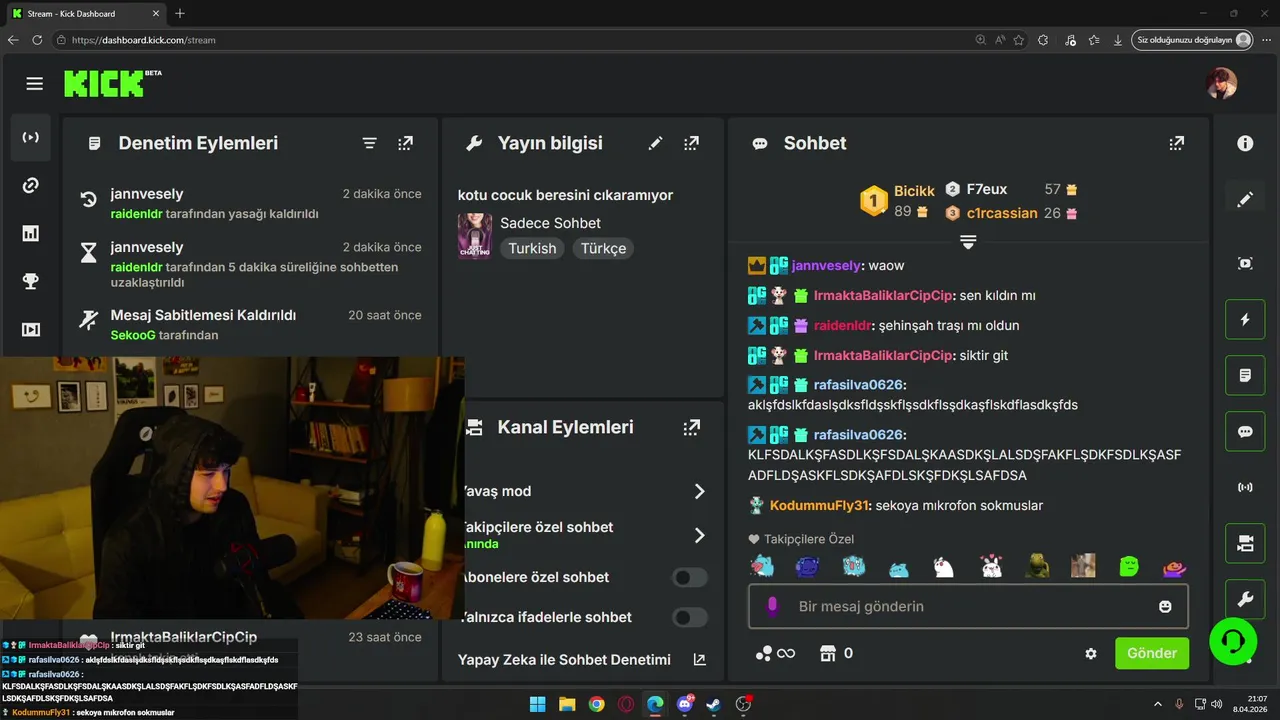The width and height of the screenshot is (1280, 720).
Task: Expand the Yavaş mod option
Action: (x=699, y=491)
